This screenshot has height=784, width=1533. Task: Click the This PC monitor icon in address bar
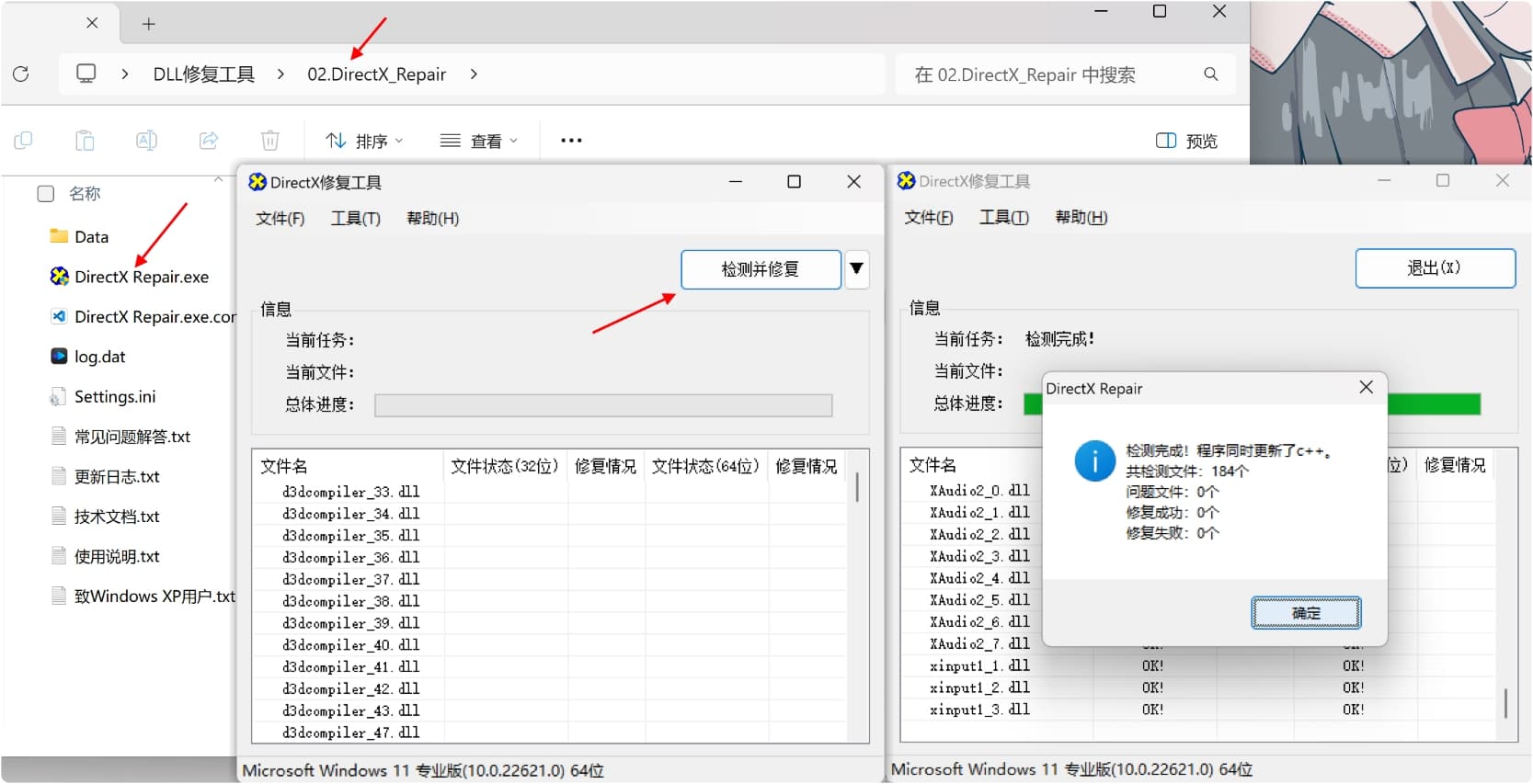pyautogui.click(x=86, y=74)
